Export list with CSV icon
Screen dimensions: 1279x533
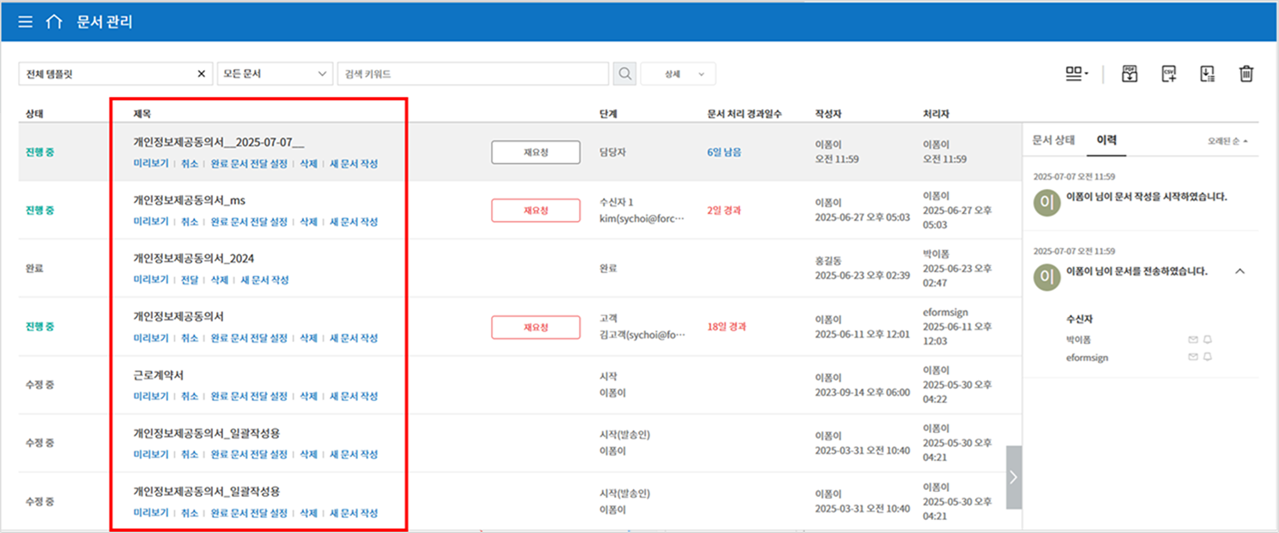coord(1168,73)
